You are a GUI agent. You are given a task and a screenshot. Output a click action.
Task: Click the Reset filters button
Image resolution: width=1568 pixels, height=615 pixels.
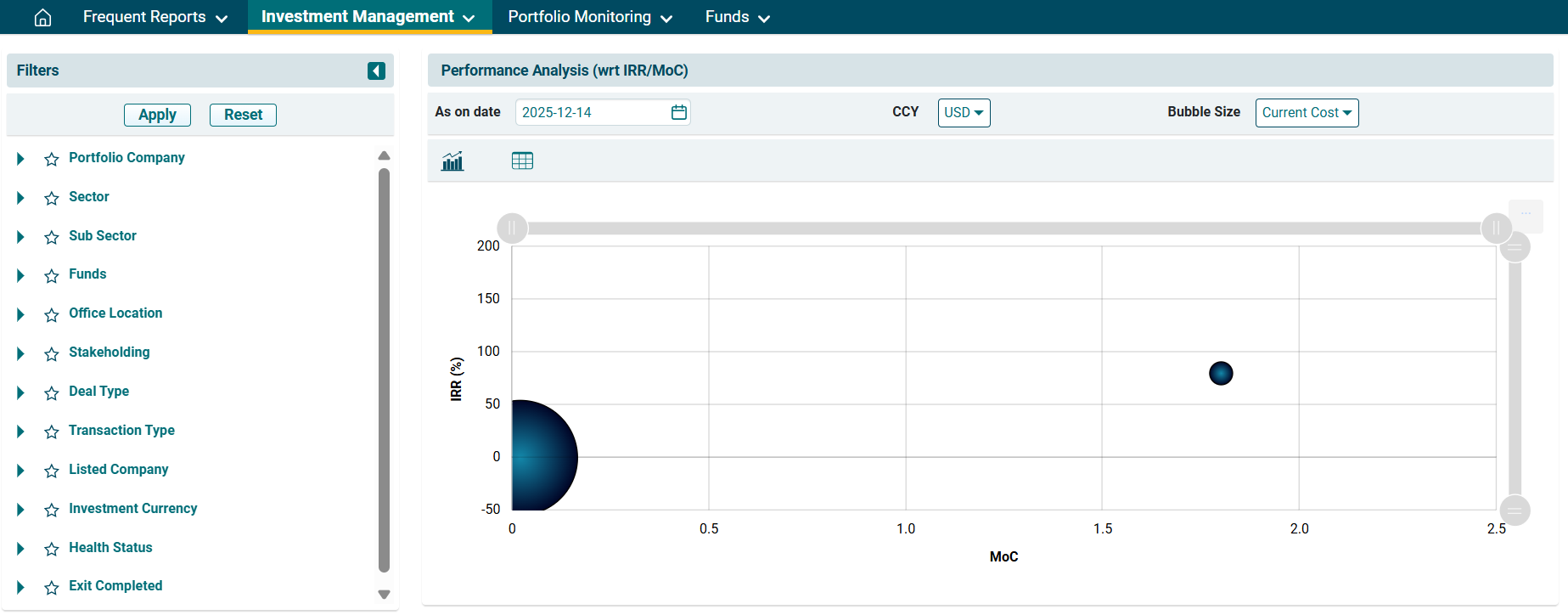point(243,115)
